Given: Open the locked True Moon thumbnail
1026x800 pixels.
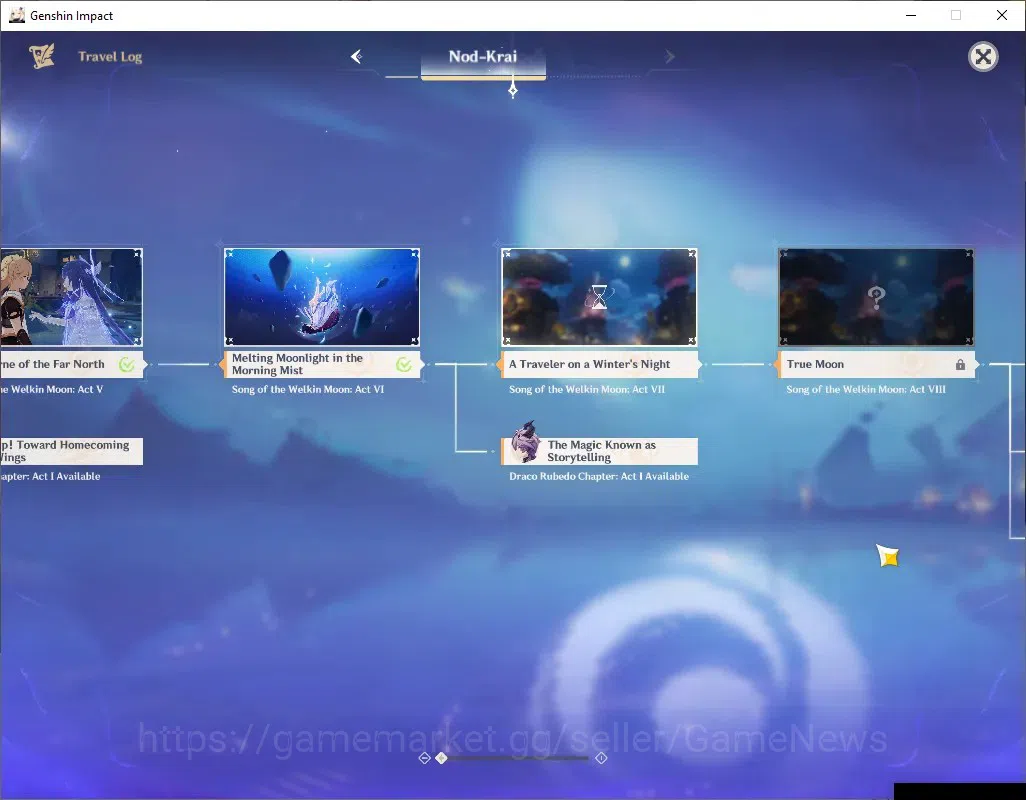Looking at the screenshot, I should (876, 297).
